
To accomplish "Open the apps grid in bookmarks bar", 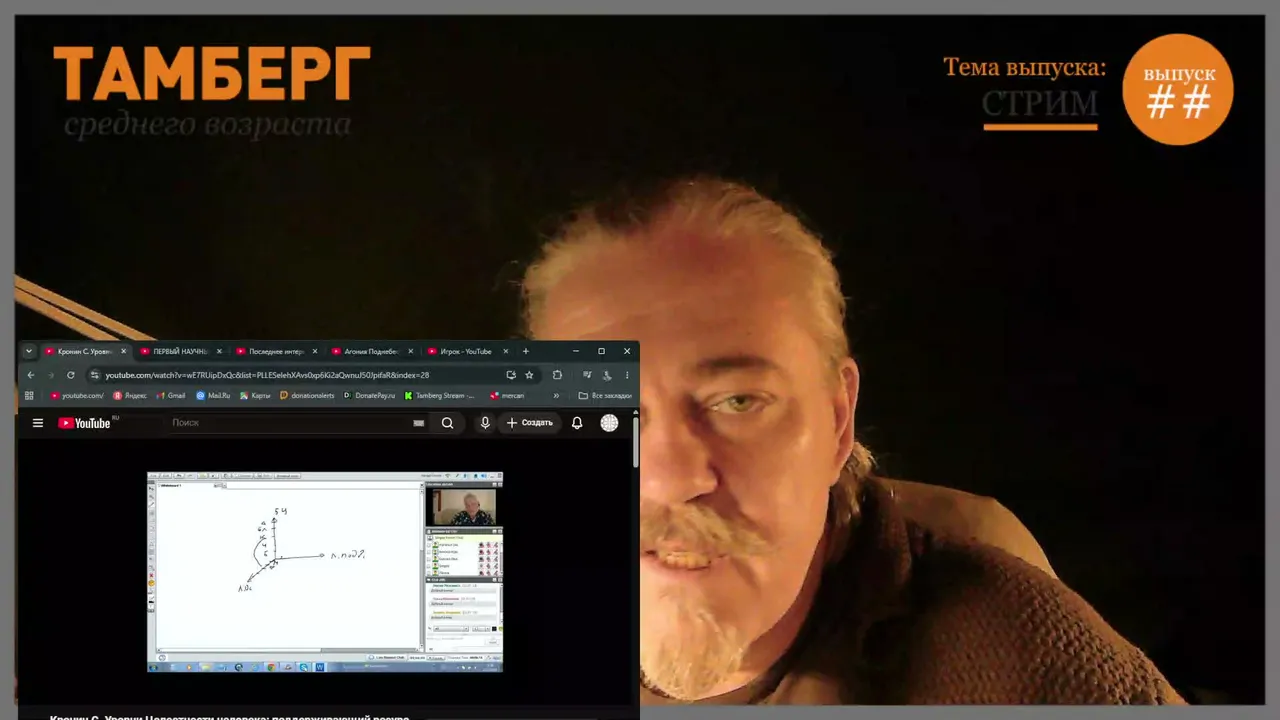I will pyautogui.click(x=29, y=395).
